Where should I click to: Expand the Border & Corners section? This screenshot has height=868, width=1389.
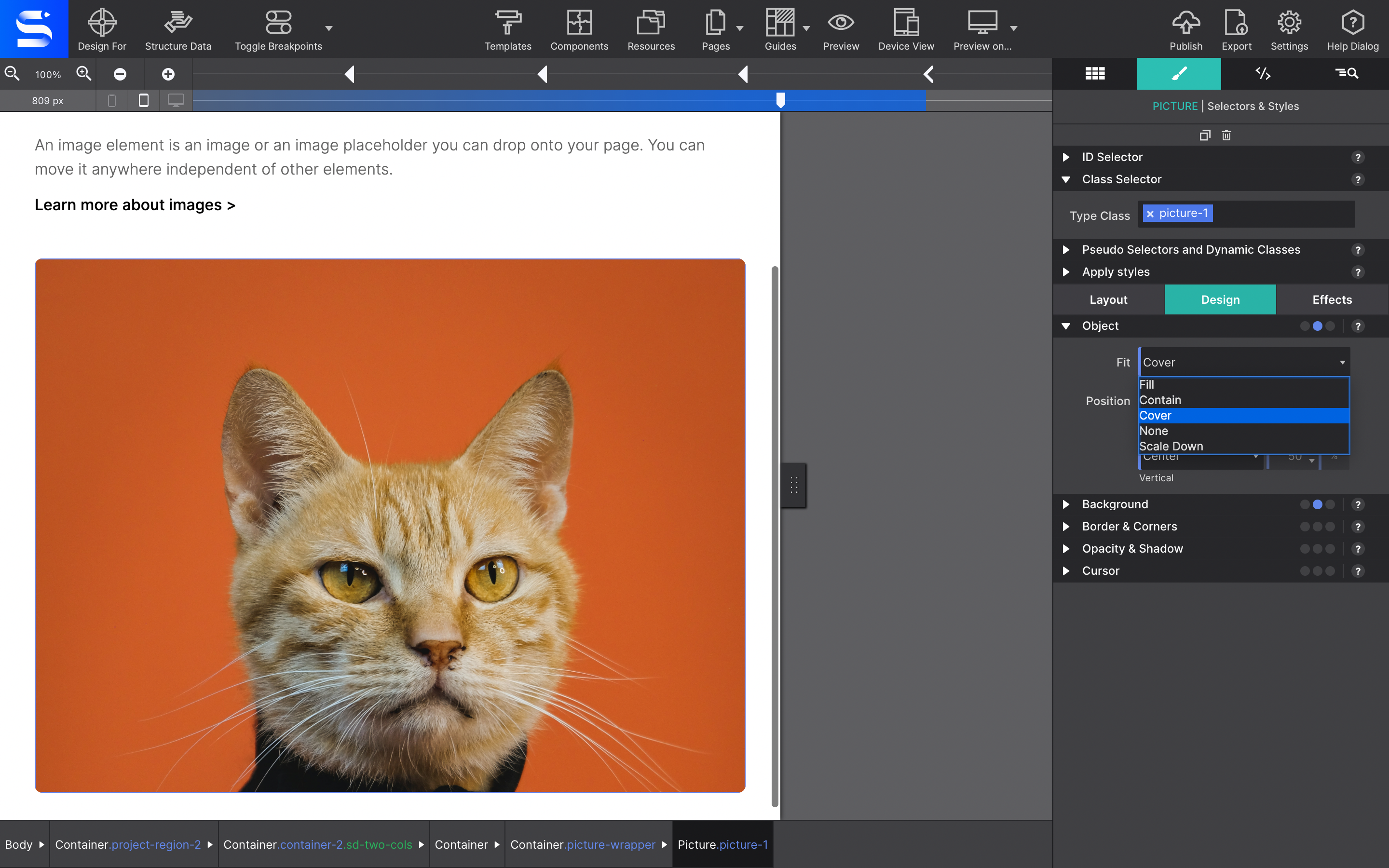[1066, 527]
